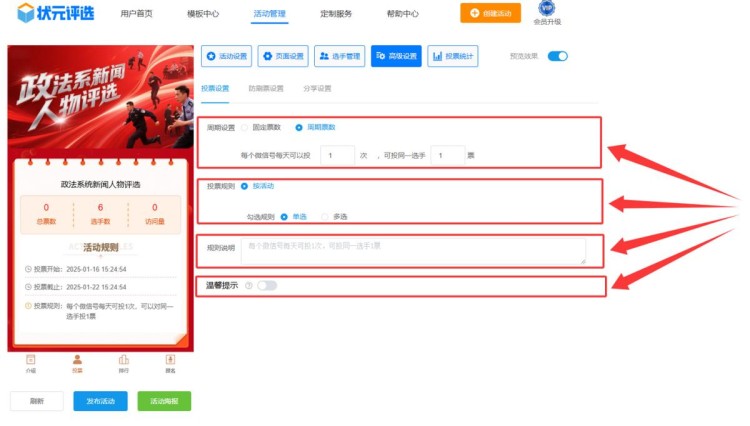The height and width of the screenshot is (426, 750).
Task: Tap the 投票 icon in preview footer
Action: click(77, 361)
